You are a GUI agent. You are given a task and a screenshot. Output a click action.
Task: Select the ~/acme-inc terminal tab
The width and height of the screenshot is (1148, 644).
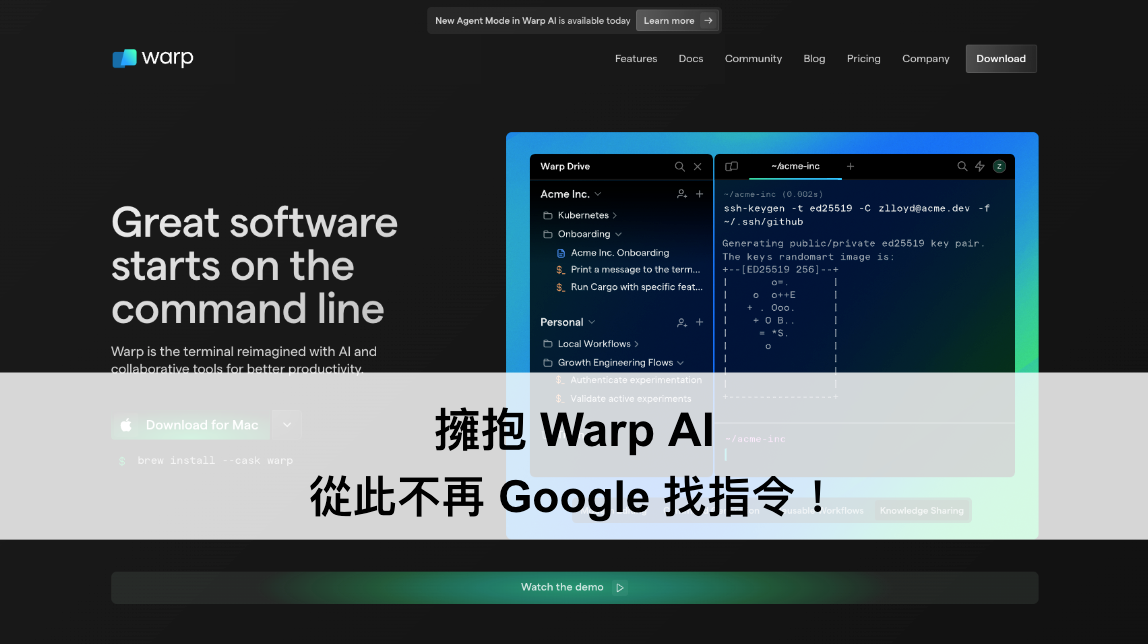797,166
